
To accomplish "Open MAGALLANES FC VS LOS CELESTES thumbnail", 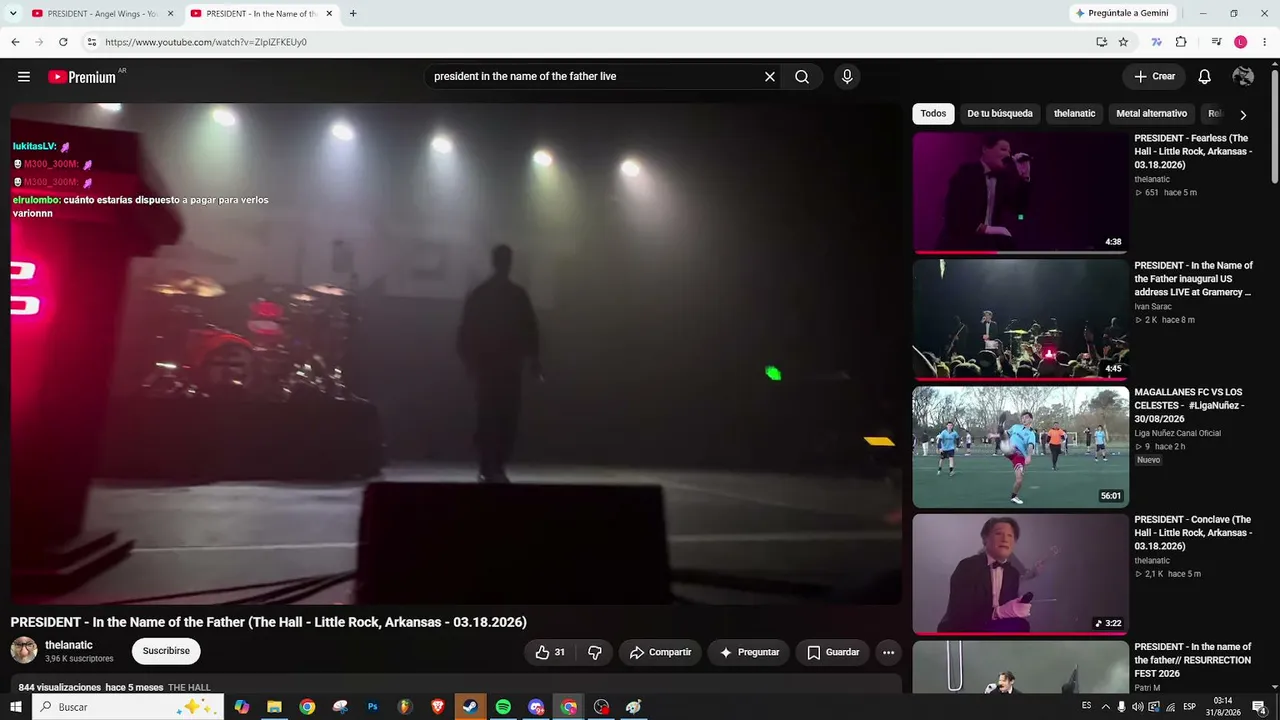I will (x=1020, y=447).
